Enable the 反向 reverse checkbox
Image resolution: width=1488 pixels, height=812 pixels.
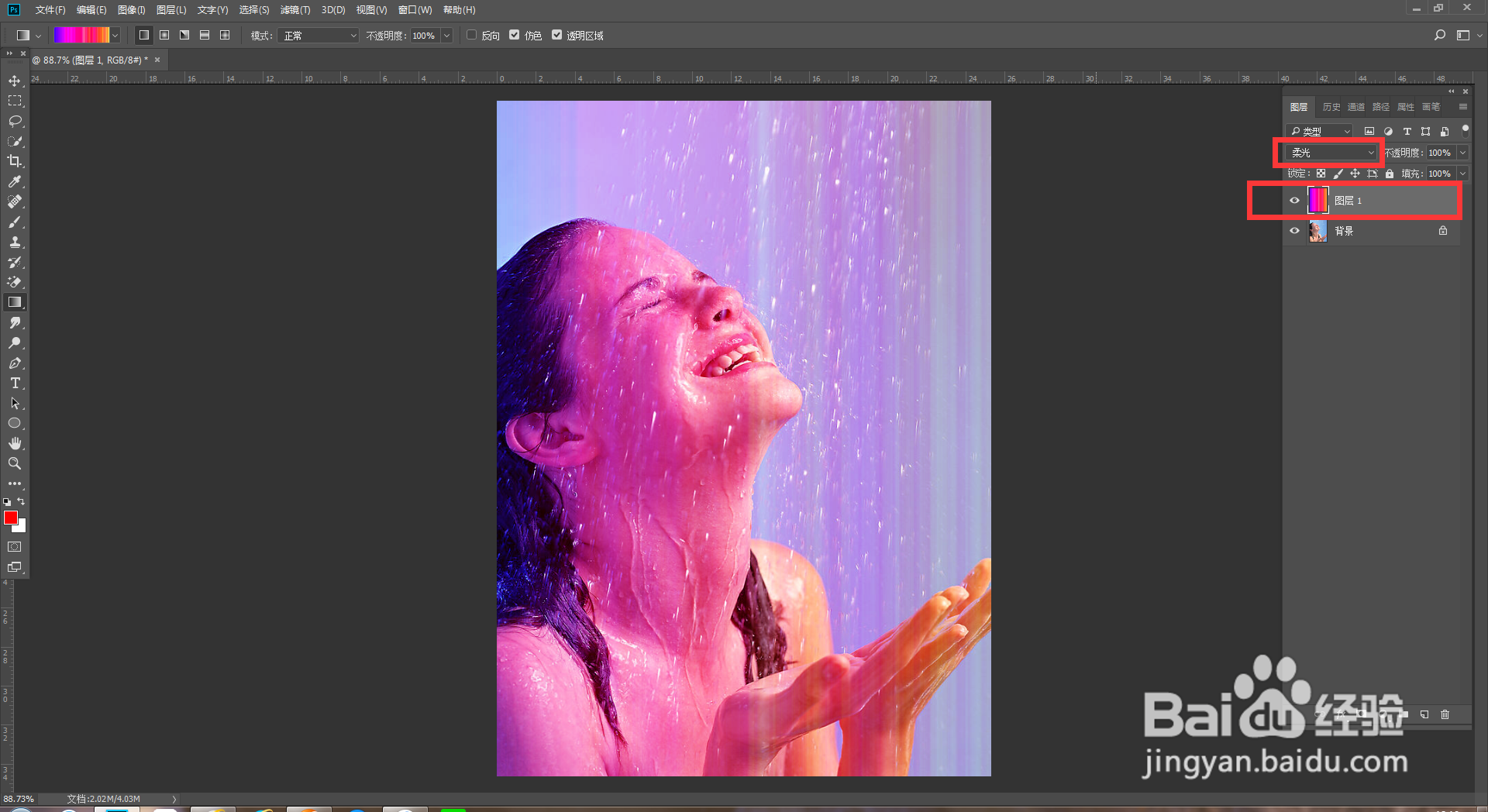471,35
